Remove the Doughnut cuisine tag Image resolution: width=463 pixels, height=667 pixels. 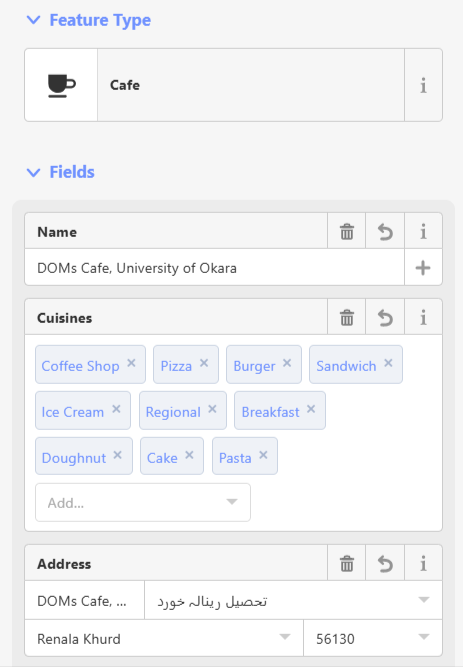117,455
